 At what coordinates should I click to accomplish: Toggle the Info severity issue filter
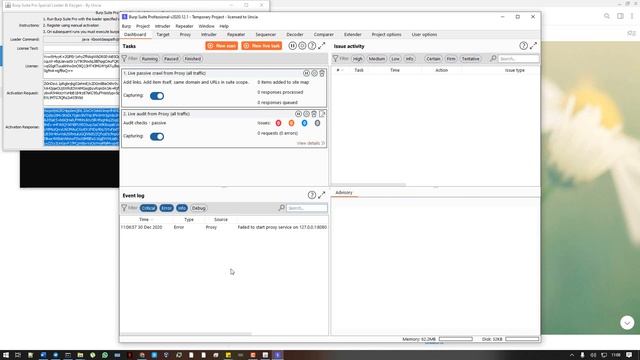point(409,59)
